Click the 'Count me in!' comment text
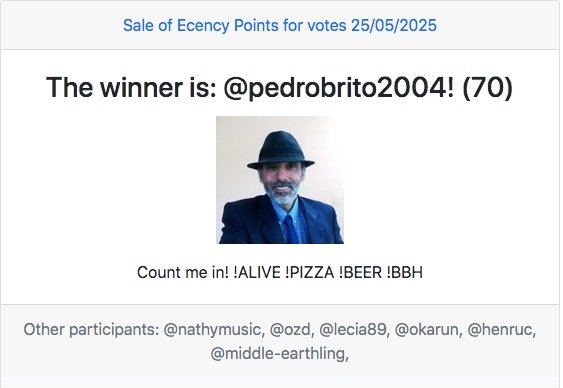Image resolution: width=563 pixels, height=388 pixels. pos(183,272)
